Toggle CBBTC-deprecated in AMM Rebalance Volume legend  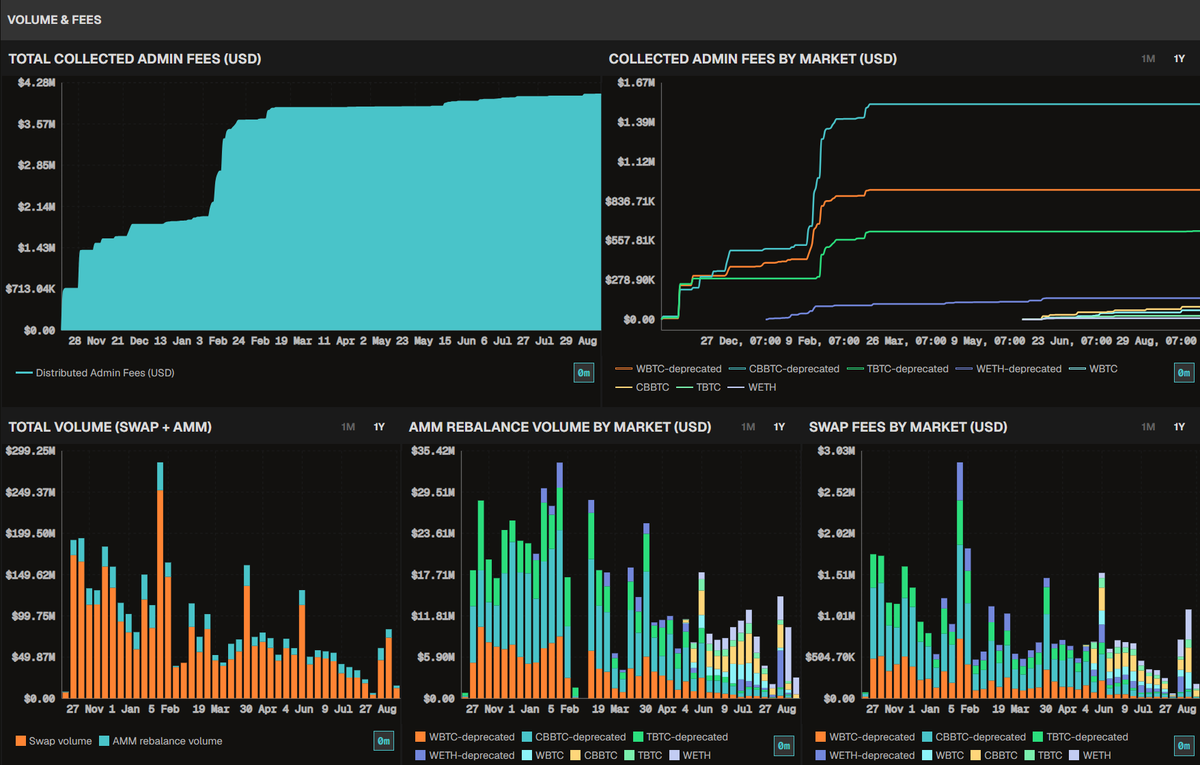[x=574, y=737]
